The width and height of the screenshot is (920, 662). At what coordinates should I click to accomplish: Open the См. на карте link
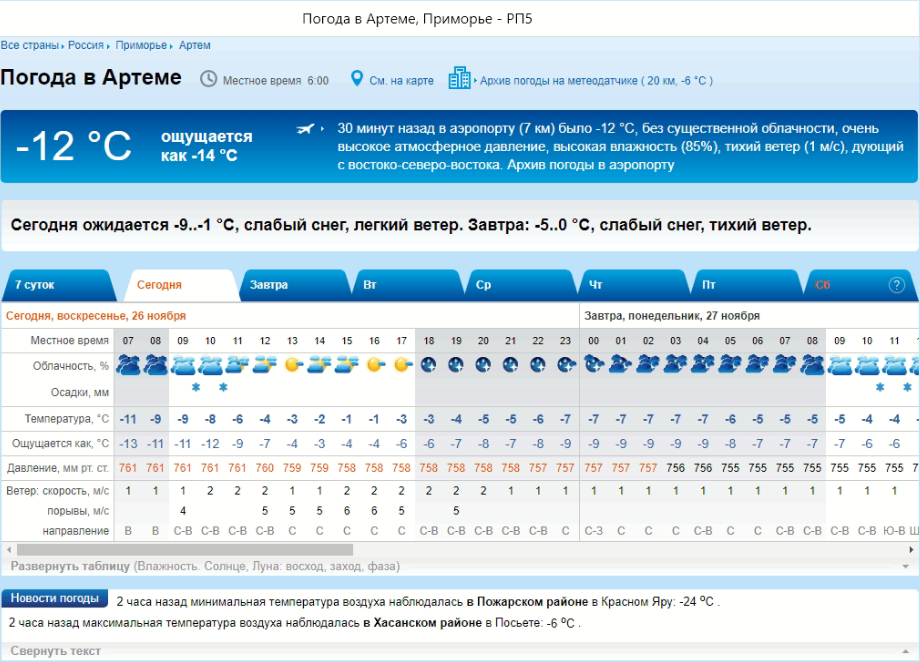click(401, 81)
